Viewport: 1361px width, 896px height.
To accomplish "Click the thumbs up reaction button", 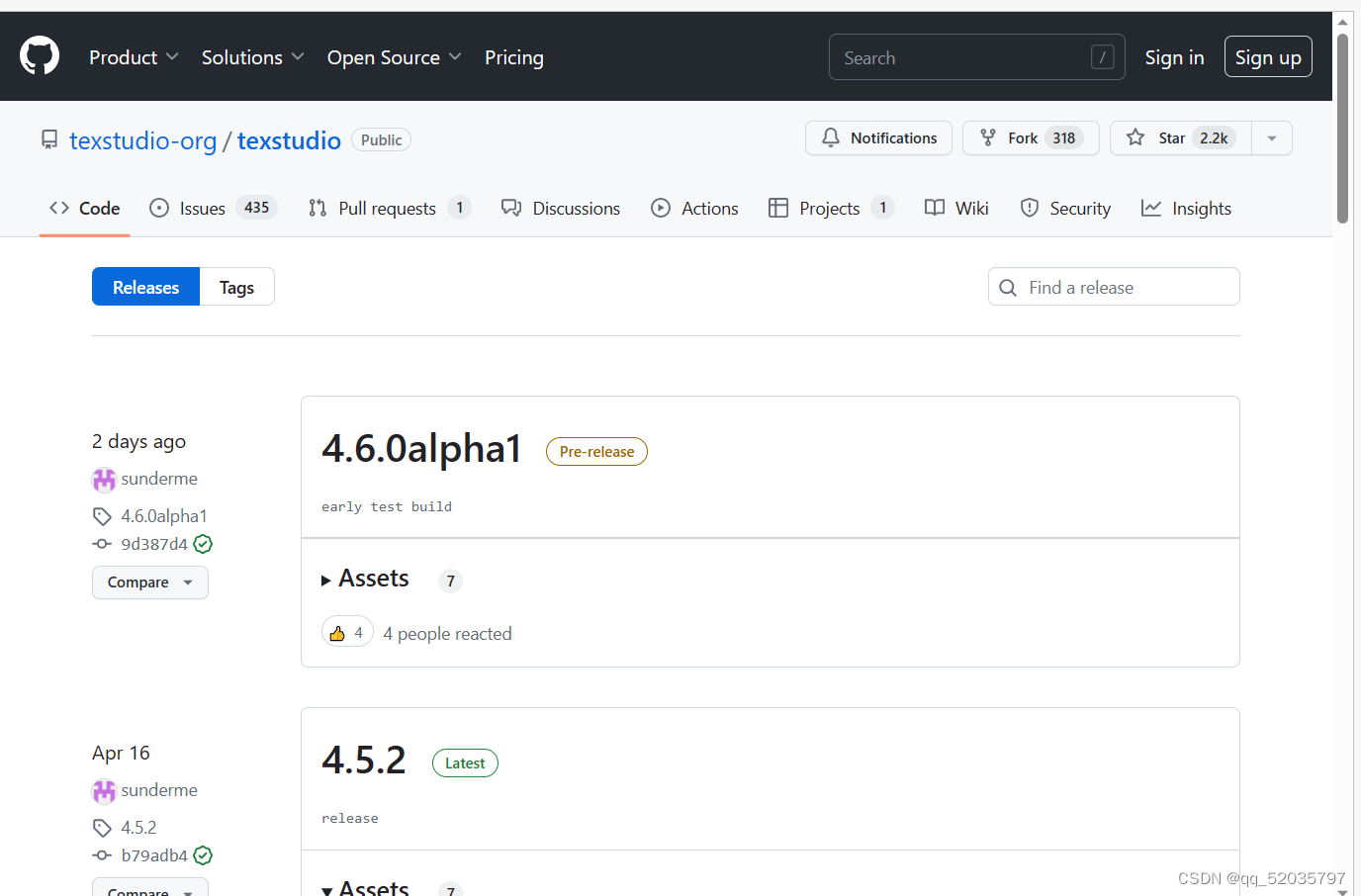I will coord(347,633).
